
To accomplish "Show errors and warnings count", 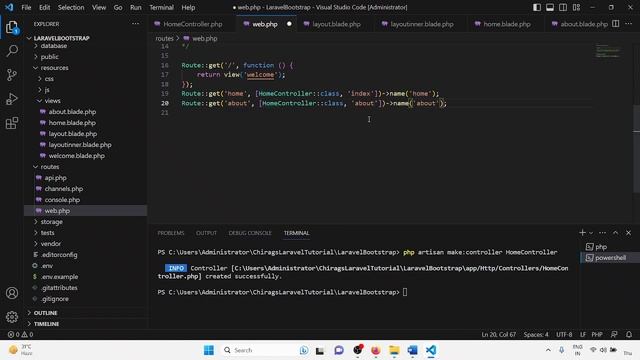I will coord(20,335).
